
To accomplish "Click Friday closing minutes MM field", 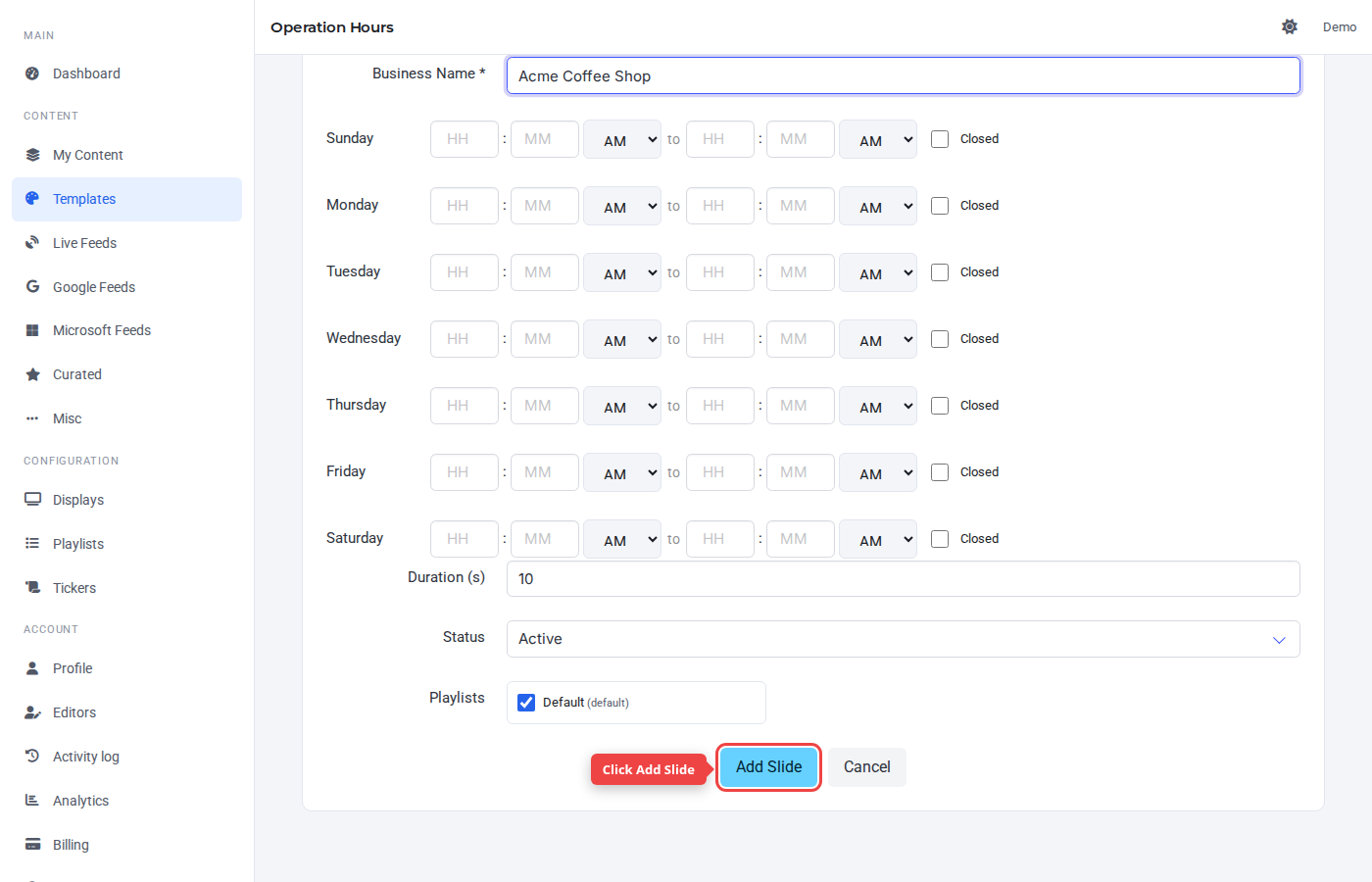I will click(x=801, y=472).
